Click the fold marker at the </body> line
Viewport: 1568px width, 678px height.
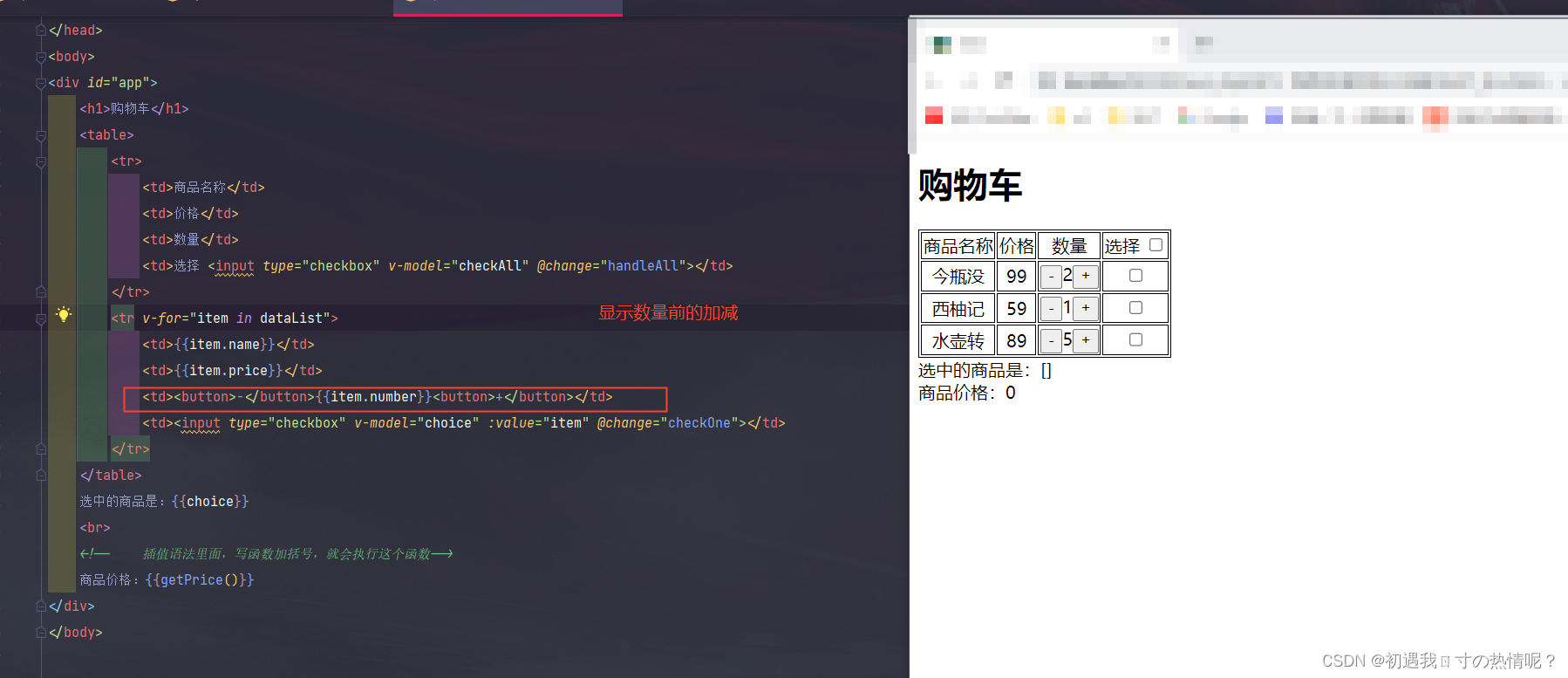[x=41, y=633]
